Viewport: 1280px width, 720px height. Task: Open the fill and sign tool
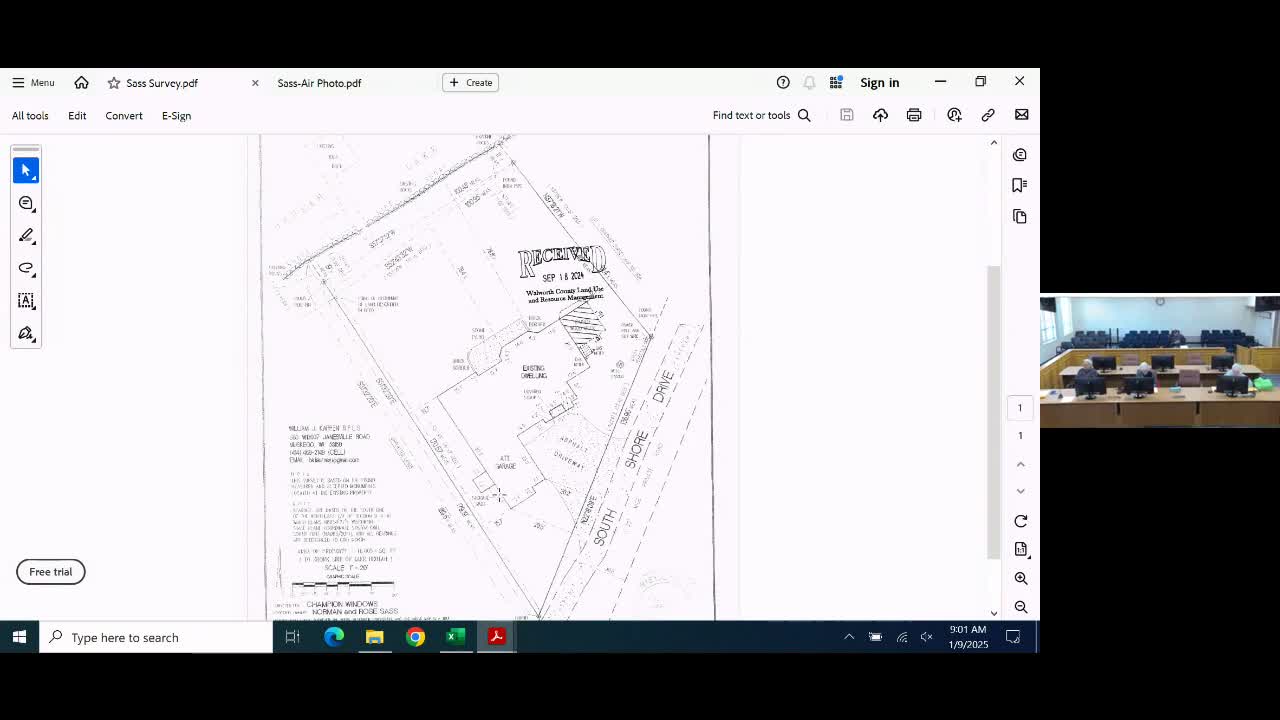pos(26,333)
